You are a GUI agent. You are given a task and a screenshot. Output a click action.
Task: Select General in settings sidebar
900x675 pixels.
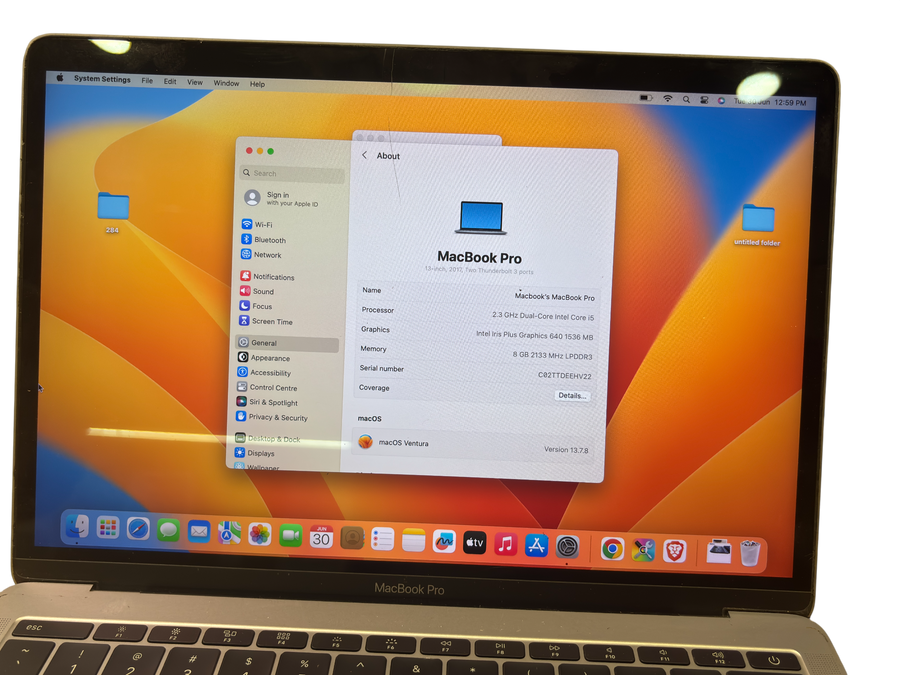tap(287, 343)
